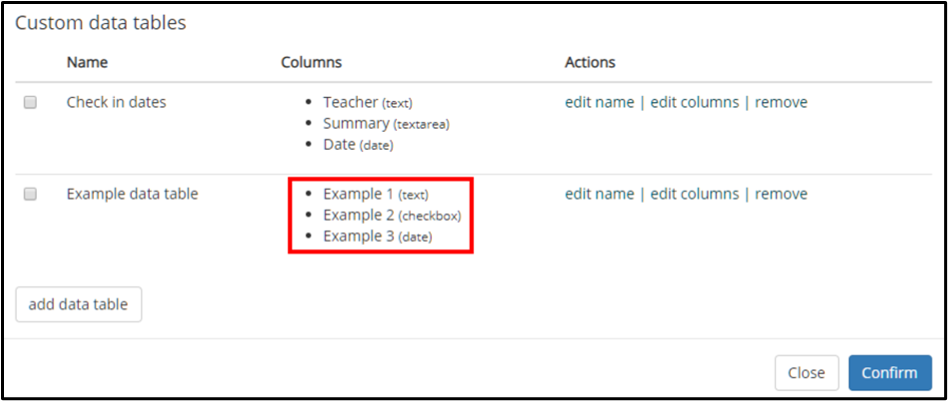Open edit columns for Check in dates
The width and height of the screenshot is (948, 401).
[x=694, y=102]
